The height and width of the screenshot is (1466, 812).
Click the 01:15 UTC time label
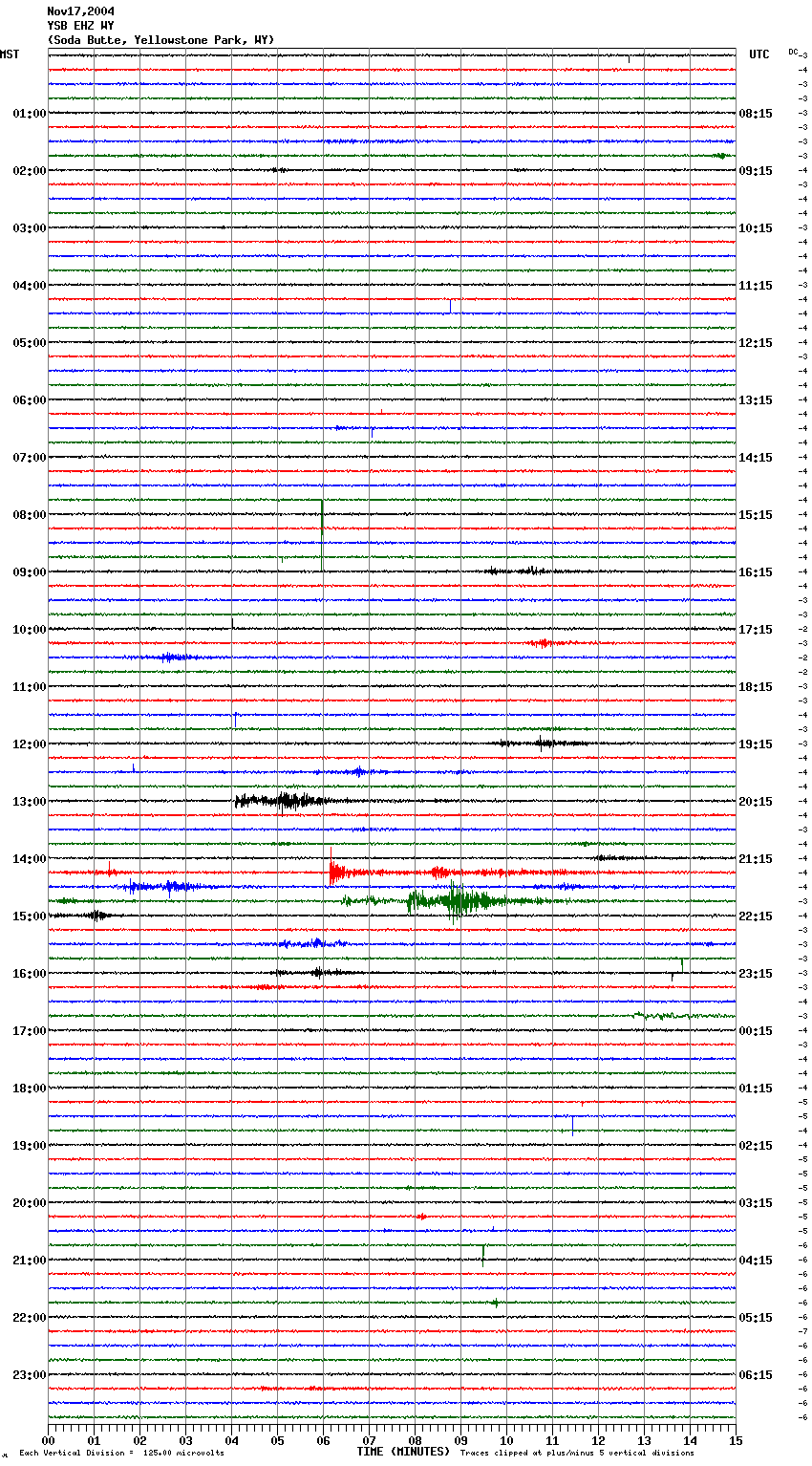click(x=756, y=1089)
